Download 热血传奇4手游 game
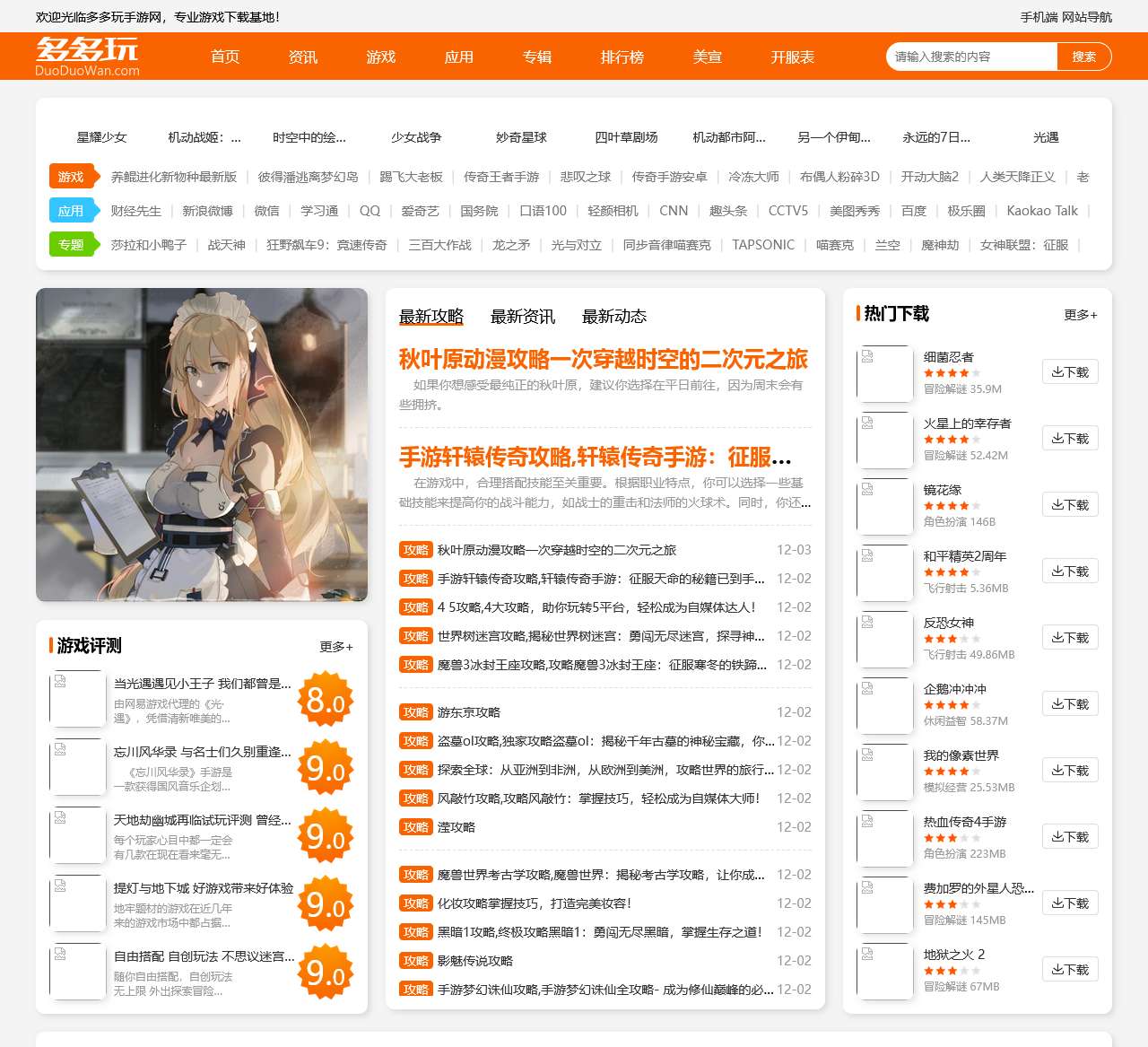This screenshot has height=1047, width=1148. [1070, 837]
